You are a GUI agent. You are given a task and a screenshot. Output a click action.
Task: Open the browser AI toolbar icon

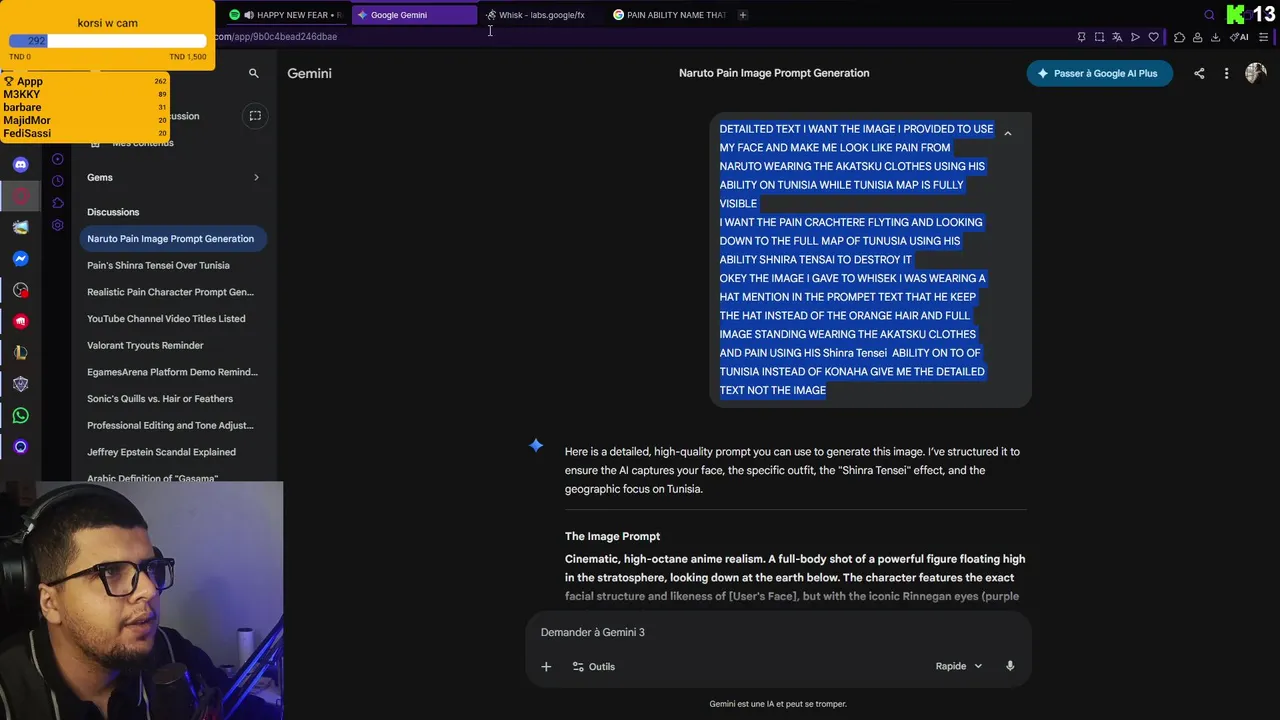[1239, 37]
